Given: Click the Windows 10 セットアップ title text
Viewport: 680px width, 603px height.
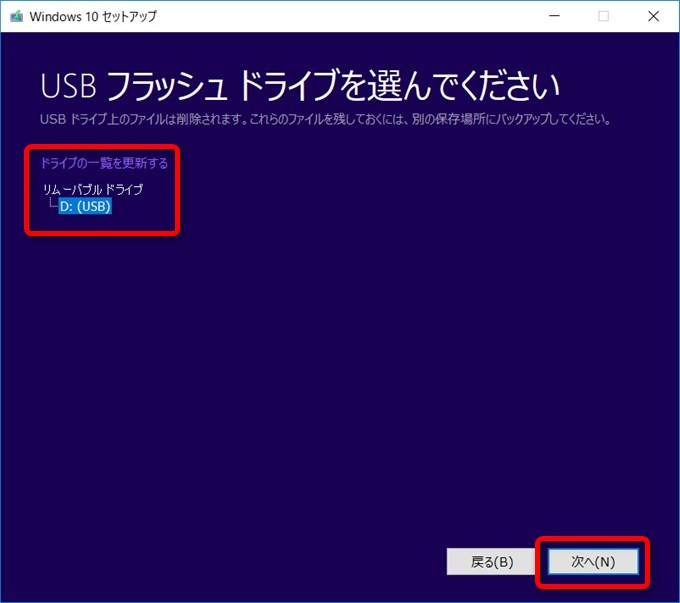Looking at the screenshot, I should point(93,16).
